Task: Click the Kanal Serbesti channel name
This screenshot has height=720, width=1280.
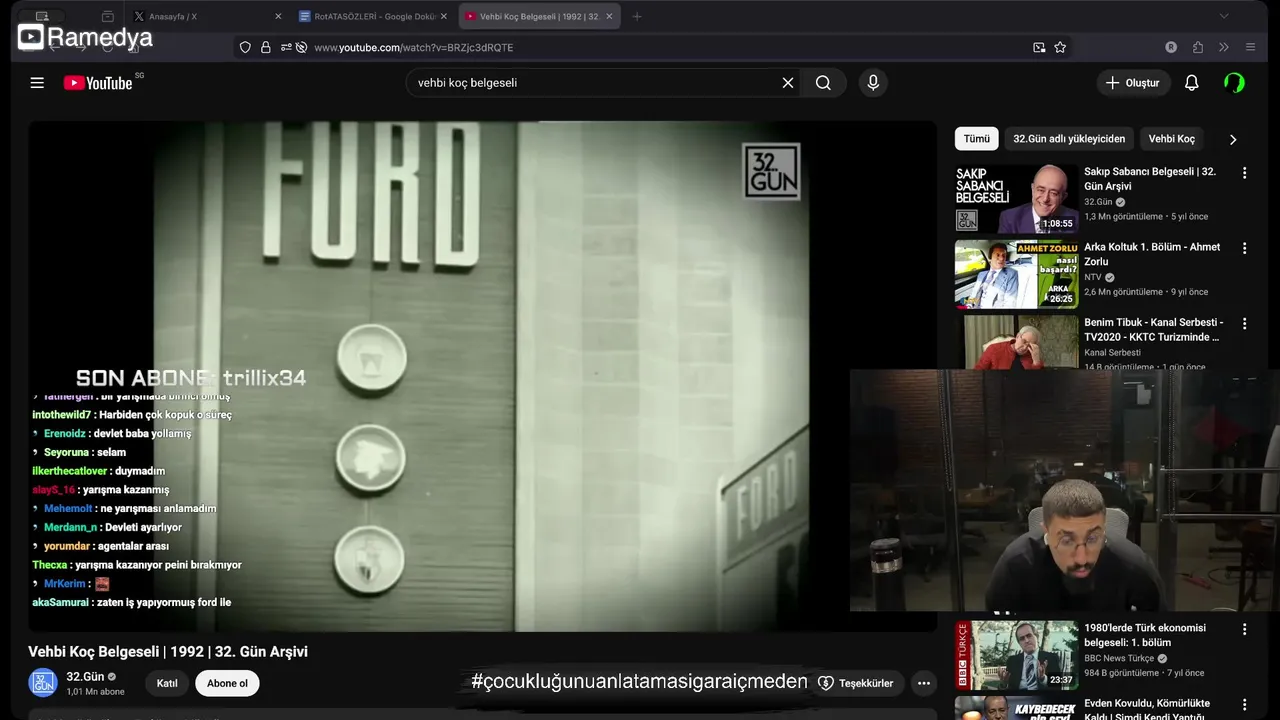Action: [x=1112, y=352]
